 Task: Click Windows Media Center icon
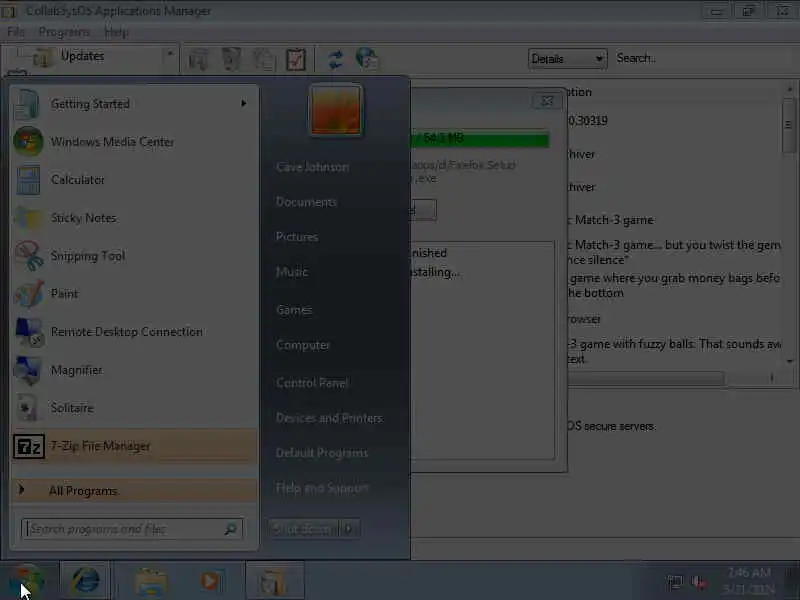[29, 141]
